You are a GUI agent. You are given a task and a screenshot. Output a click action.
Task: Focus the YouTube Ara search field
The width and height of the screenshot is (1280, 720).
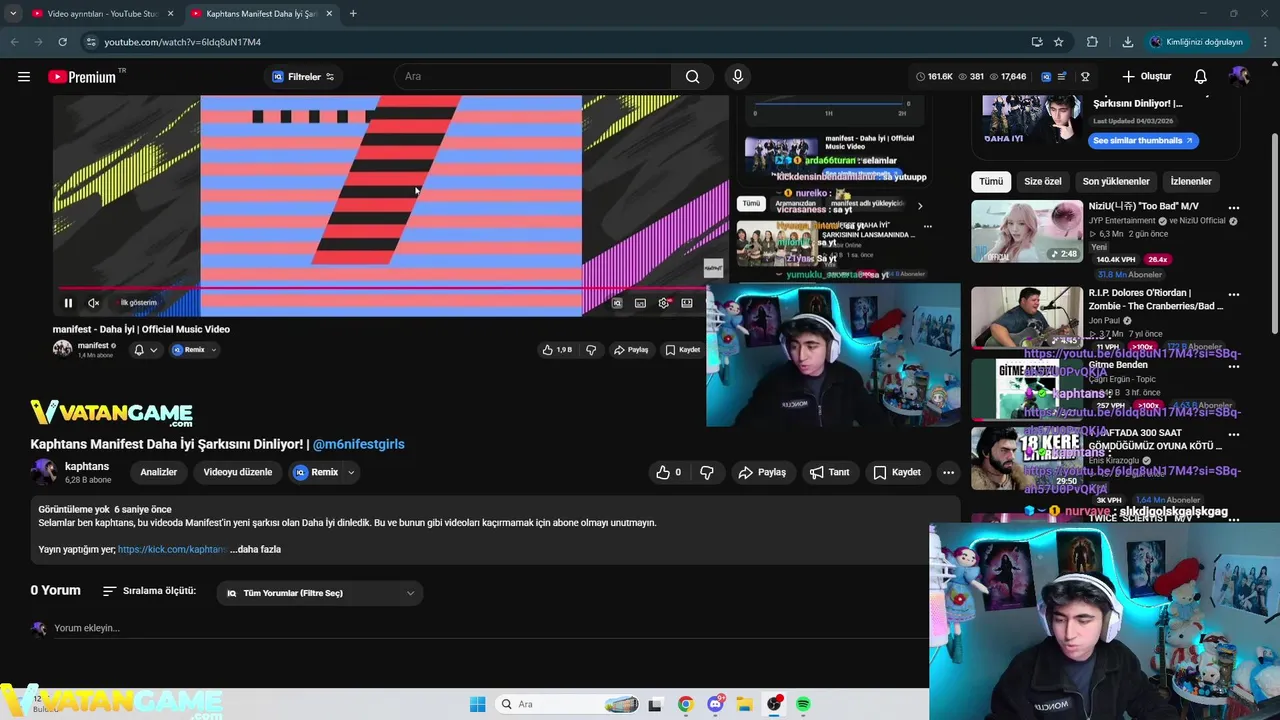(x=535, y=77)
